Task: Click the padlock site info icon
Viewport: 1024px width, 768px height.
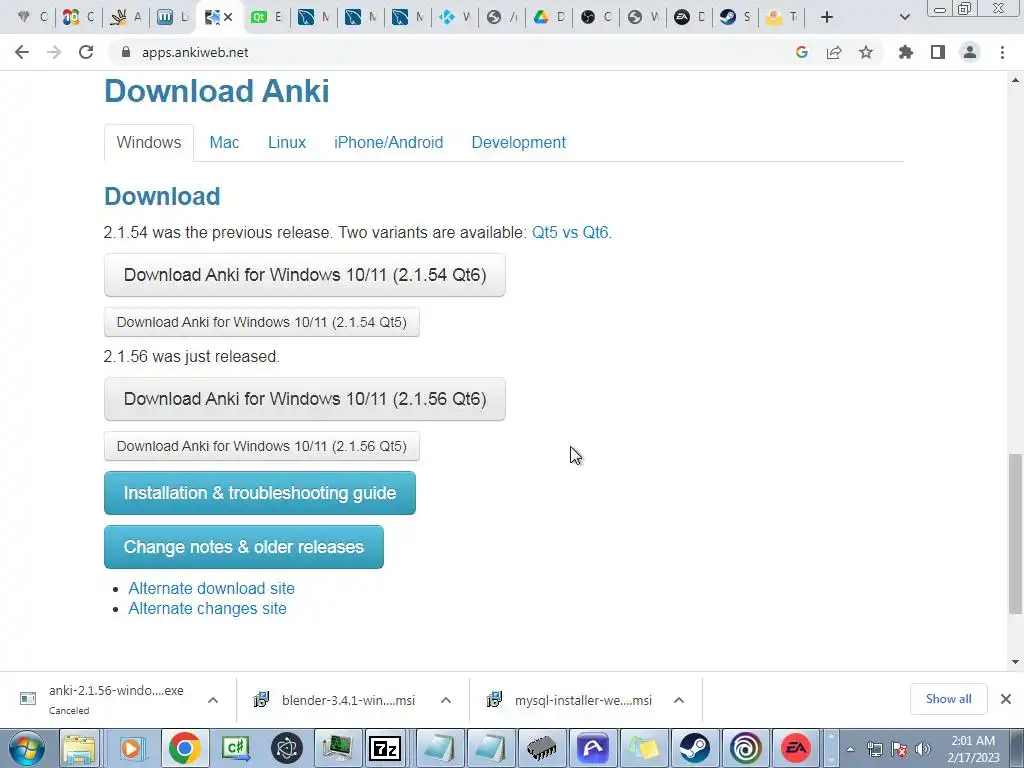Action: 126,52
